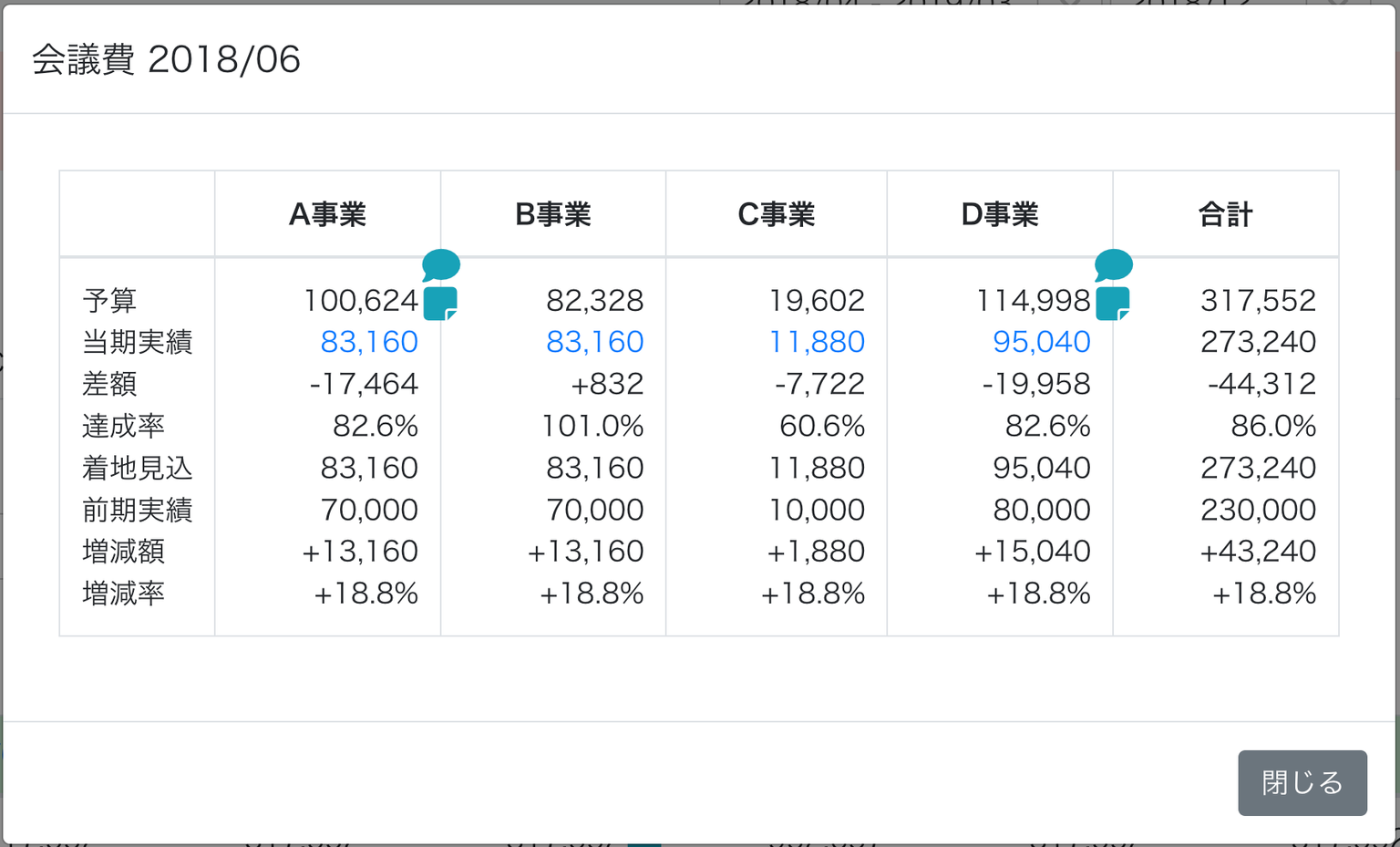Select C事業 difference -7,722
Viewport: 1400px width, 847px height.
pyautogui.click(x=819, y=384)
